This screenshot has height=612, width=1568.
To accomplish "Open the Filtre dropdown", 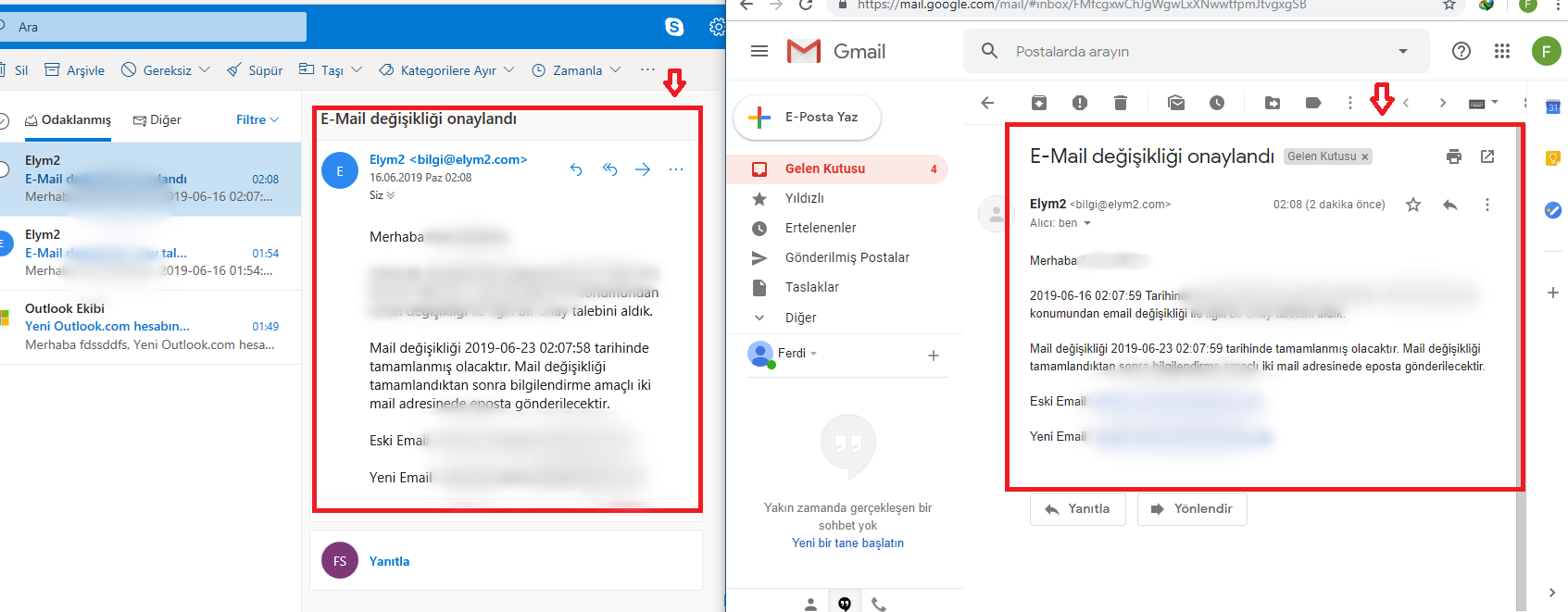I will (257, 119).
